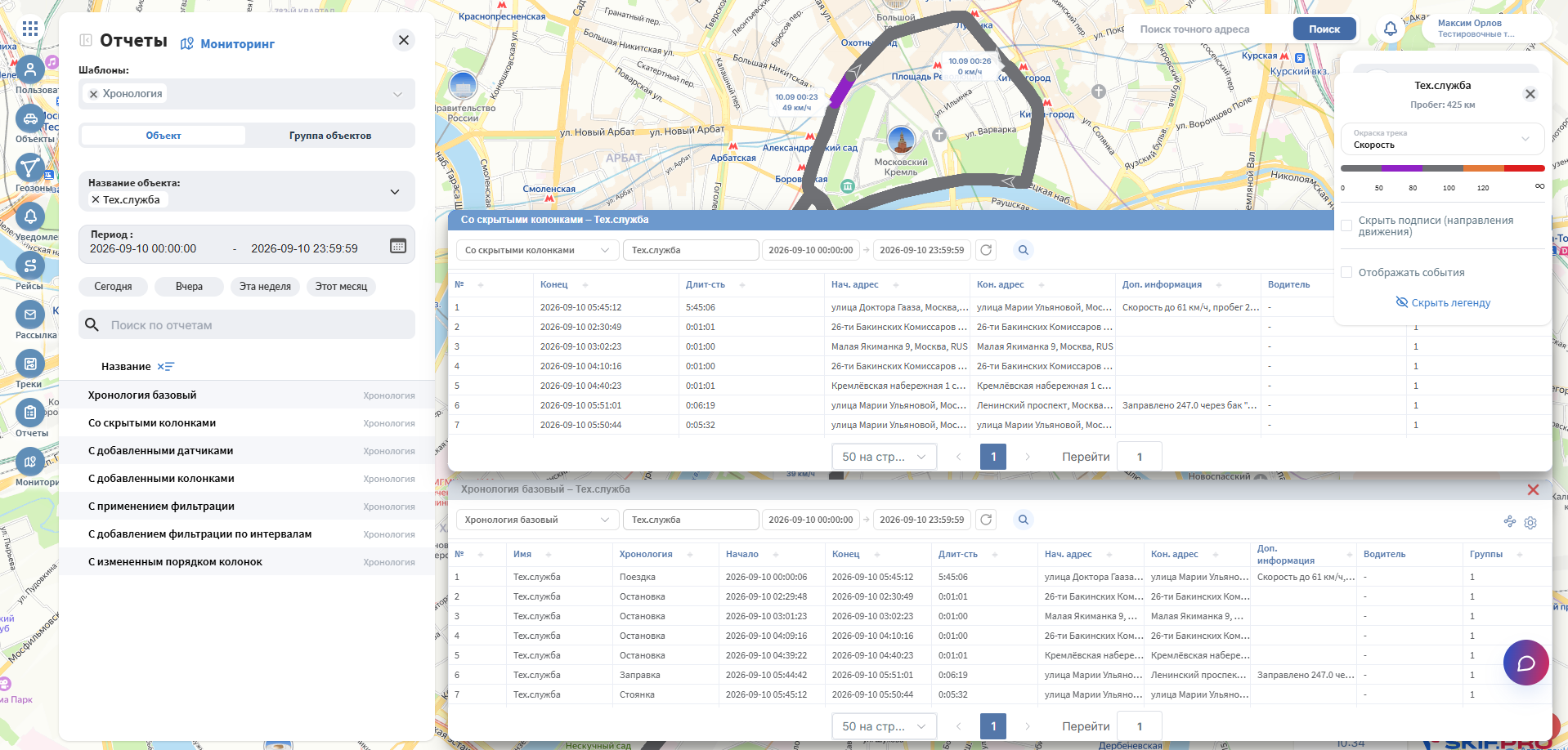1568x750 pixels.
Task: Open the calendar icon in period field
Action: pos(398,246)
